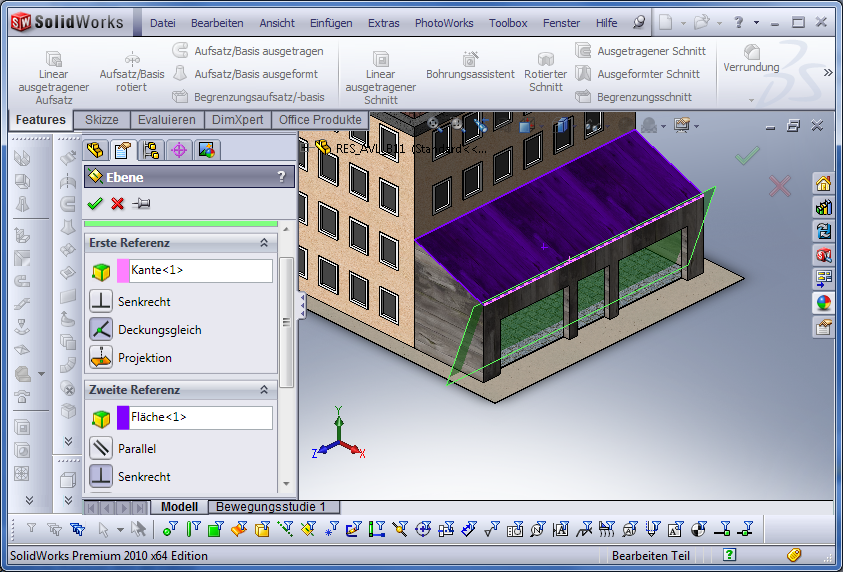Viewport: 843px width, 572px height.
Task: Click the home icon in right task pane
Action: 823,183
